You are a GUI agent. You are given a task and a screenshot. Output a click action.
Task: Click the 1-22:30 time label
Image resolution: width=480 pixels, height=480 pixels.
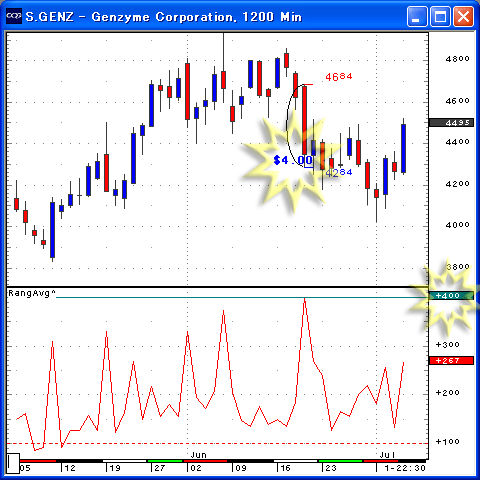405,468
